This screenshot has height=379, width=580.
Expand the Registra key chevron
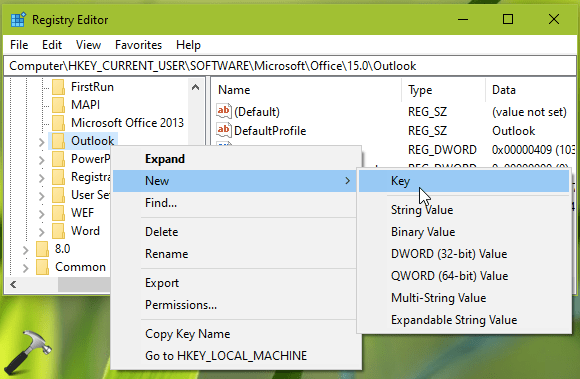pyautogui.click(x=41, y=178)
